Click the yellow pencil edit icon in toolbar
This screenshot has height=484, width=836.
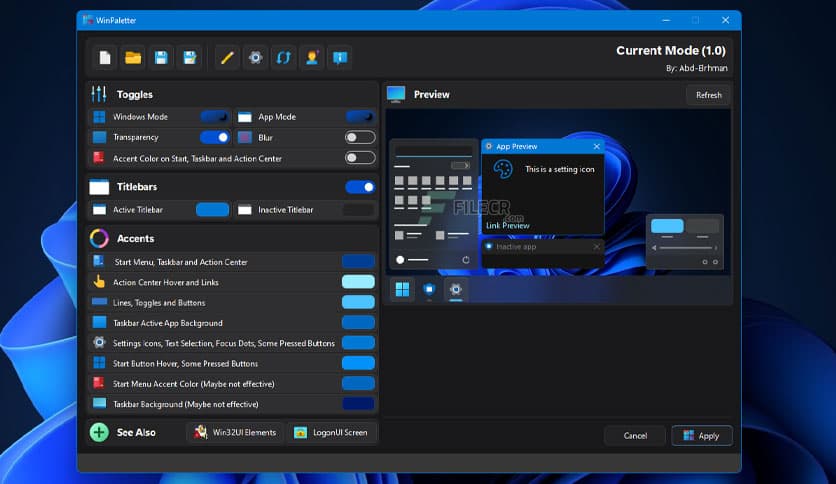[x=227, y=58]
